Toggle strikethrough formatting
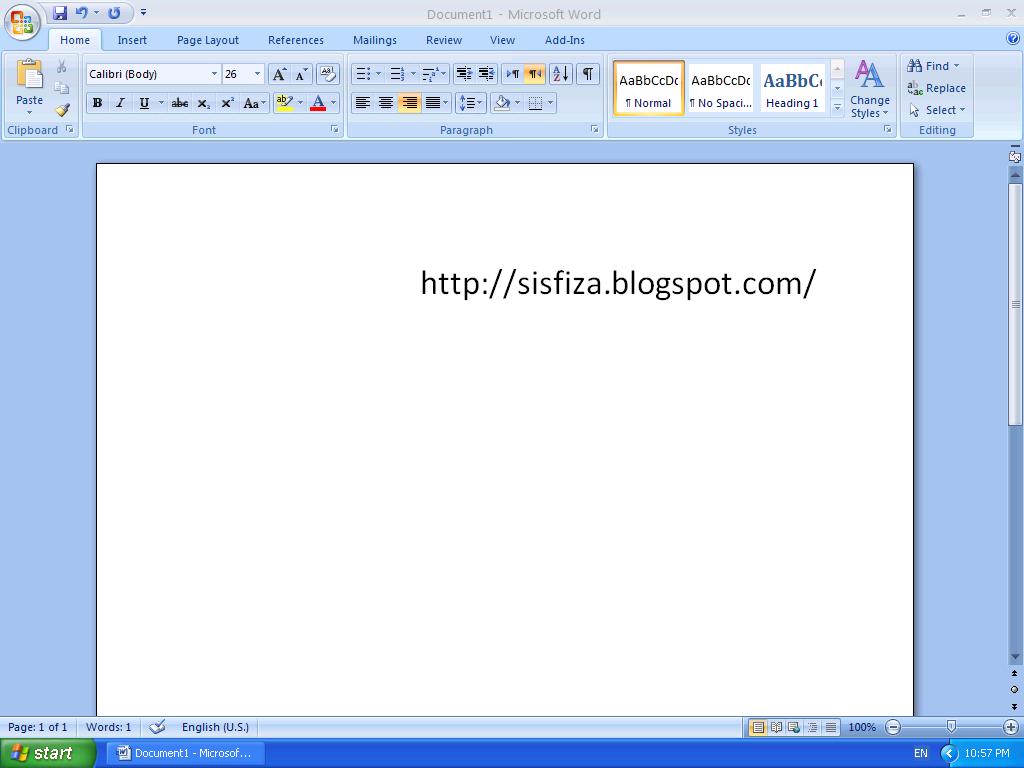Screen dimensions: 1024x768 tap(180, 103)
